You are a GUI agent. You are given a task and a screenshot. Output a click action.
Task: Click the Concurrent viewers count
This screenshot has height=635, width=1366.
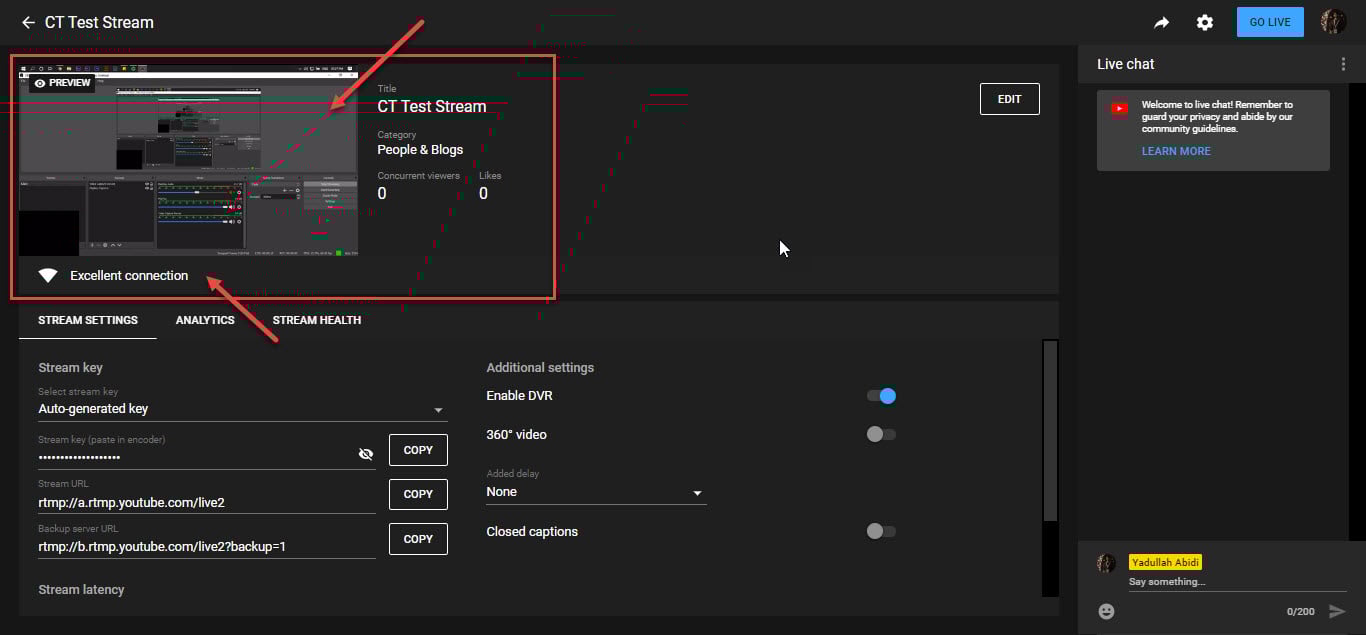(382, 194)
